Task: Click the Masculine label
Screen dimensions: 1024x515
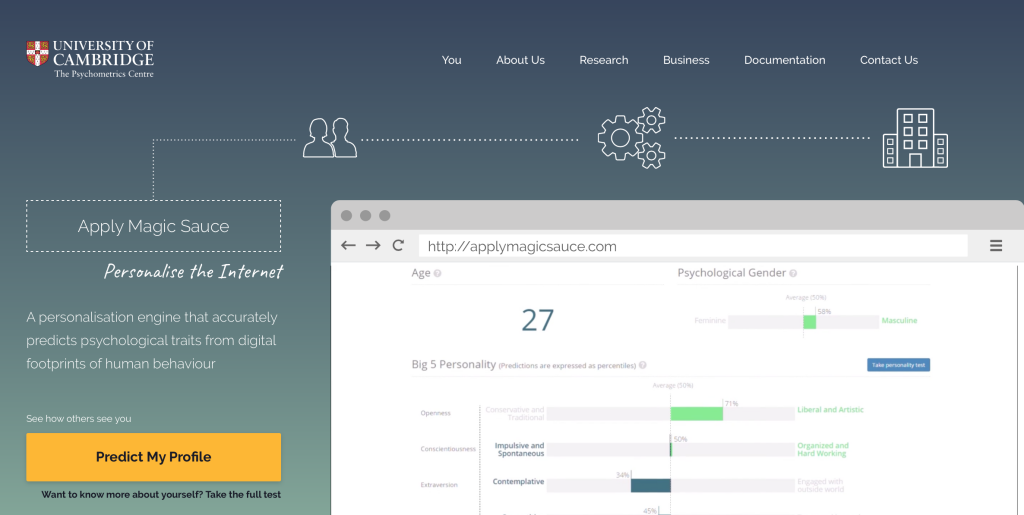Action: (x=899, y=320)
